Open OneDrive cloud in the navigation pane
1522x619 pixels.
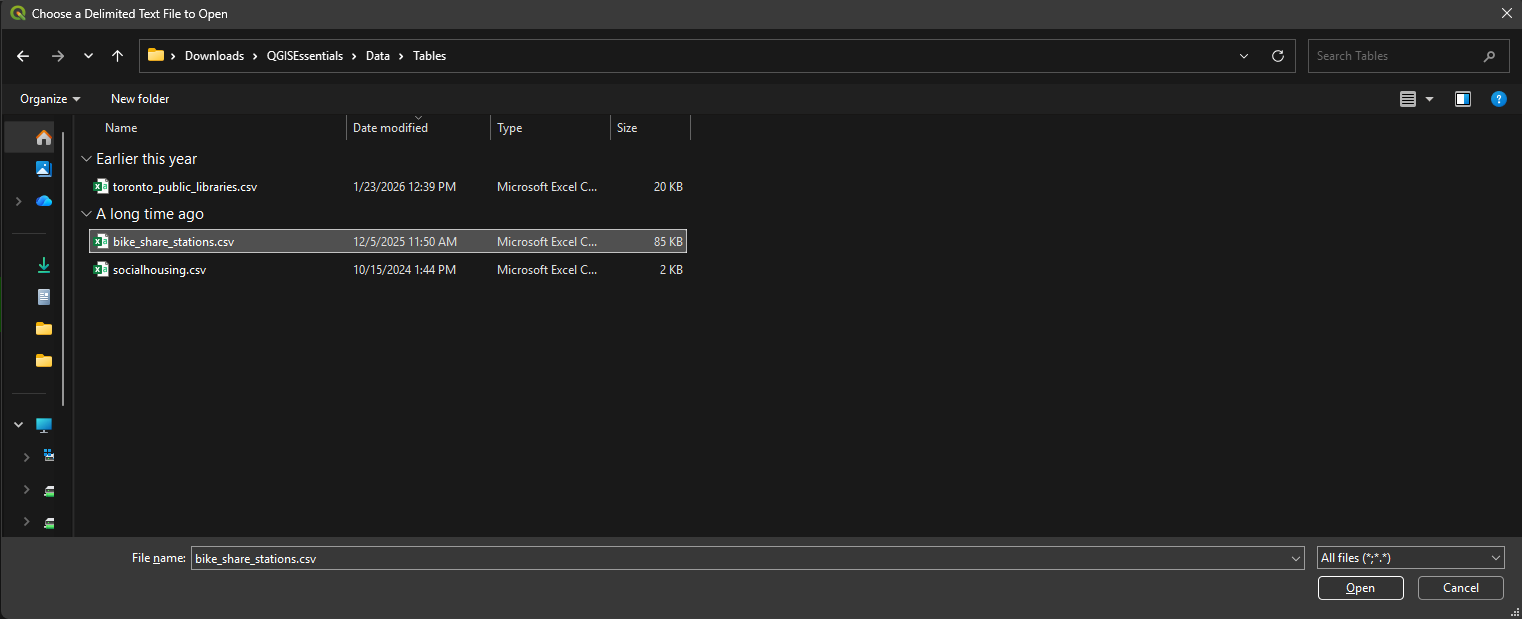[43, 201]
